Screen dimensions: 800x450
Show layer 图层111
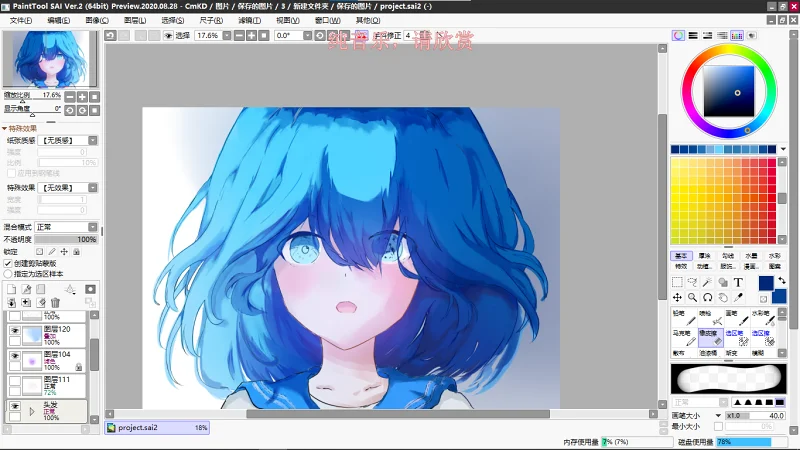(x=15, y=381)
